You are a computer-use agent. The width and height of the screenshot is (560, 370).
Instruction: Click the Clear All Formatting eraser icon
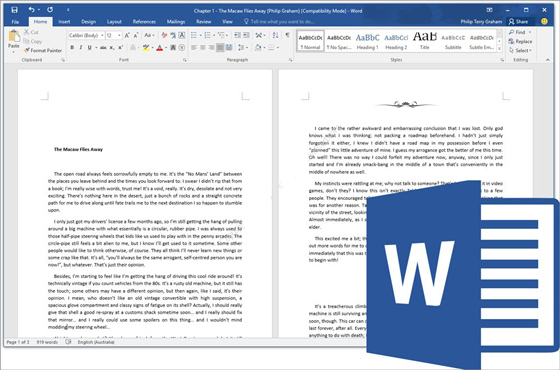click(164, 35)
